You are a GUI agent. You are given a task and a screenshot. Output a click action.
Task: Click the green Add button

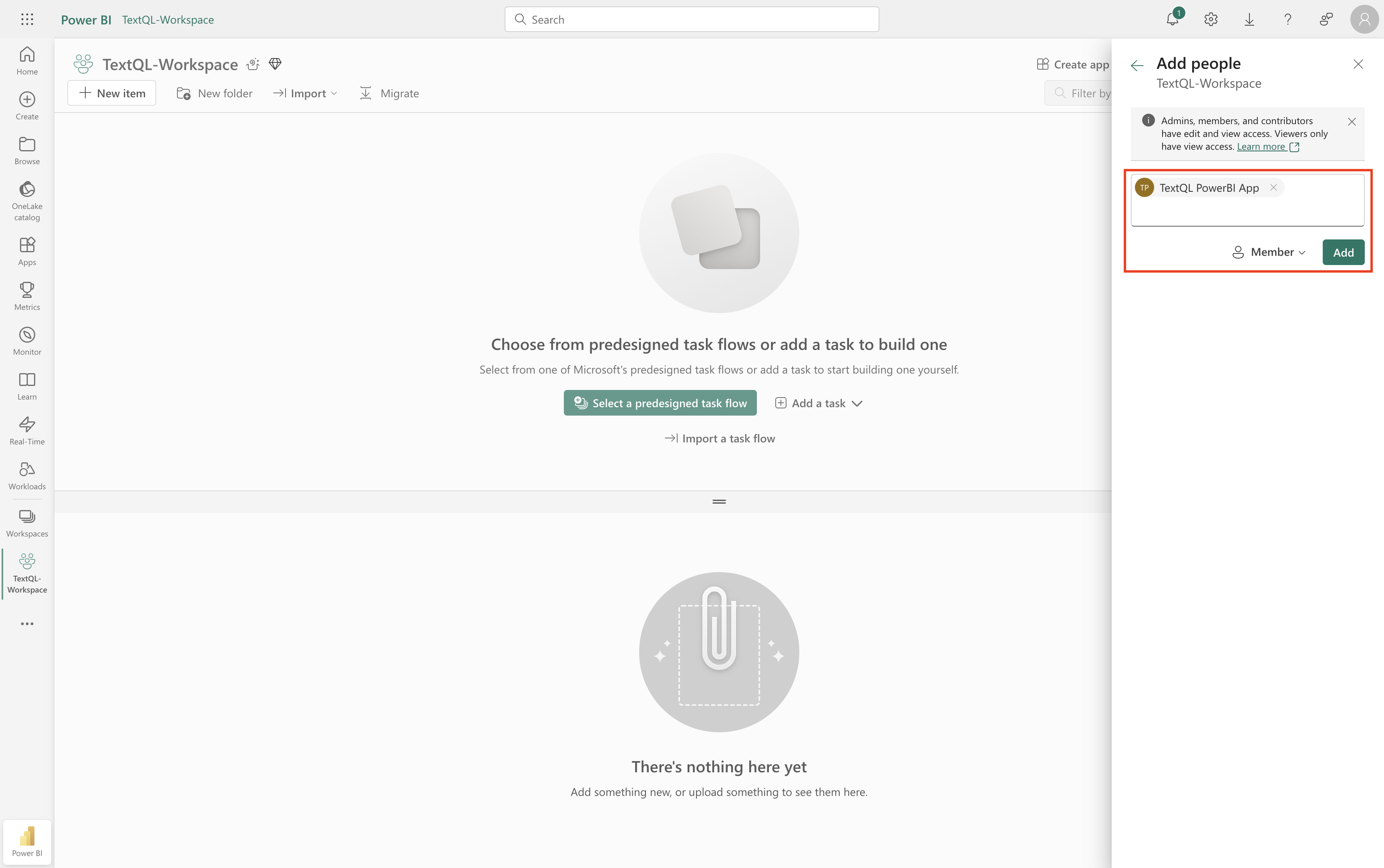(x=1343, y=253)
